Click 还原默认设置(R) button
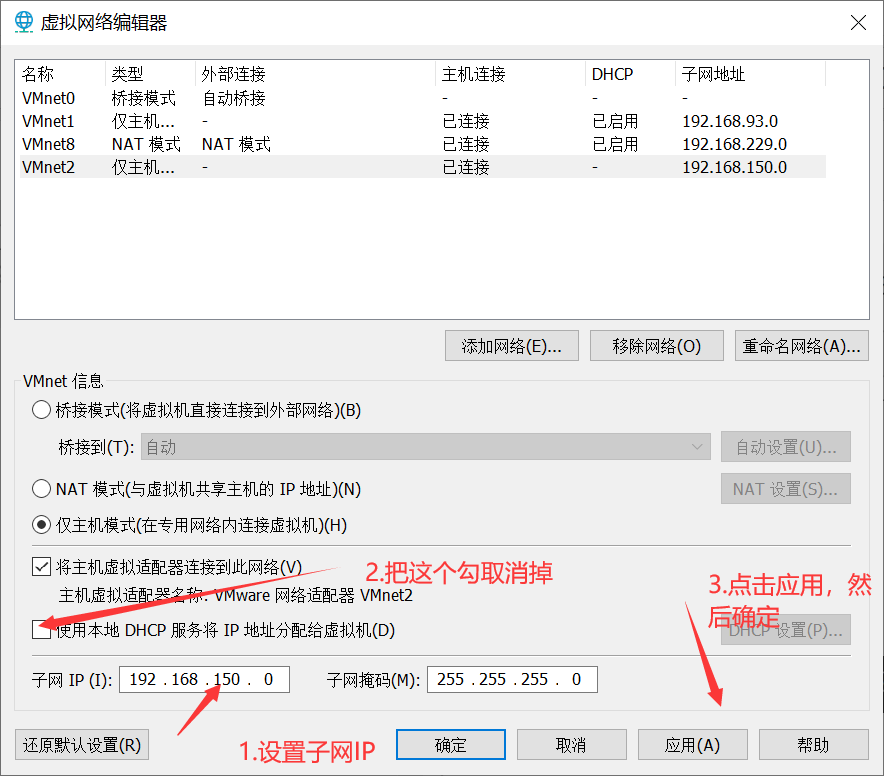884x776 pixels. (82, 745)
